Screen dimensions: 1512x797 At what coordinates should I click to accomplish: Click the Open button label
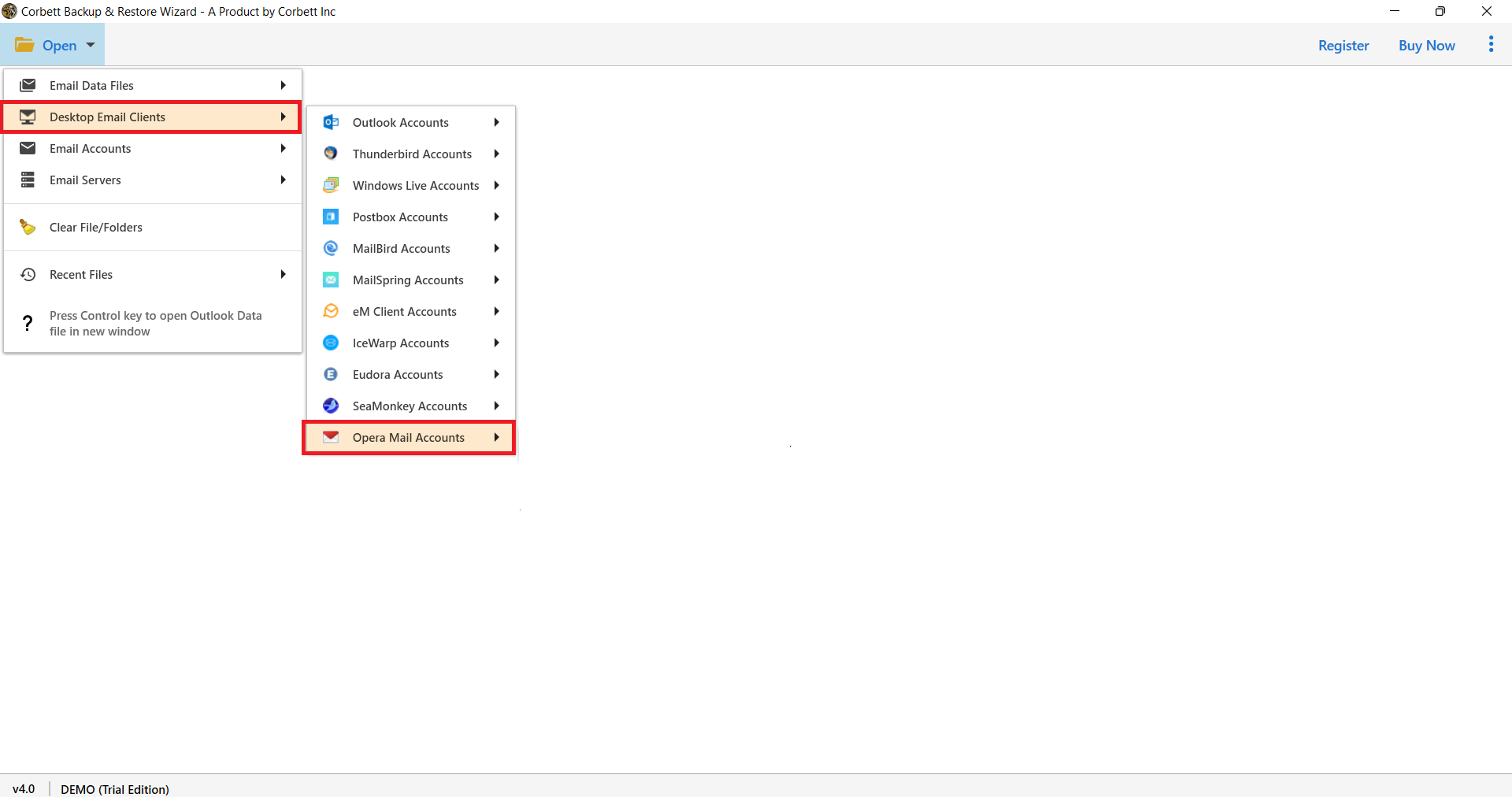60,45
